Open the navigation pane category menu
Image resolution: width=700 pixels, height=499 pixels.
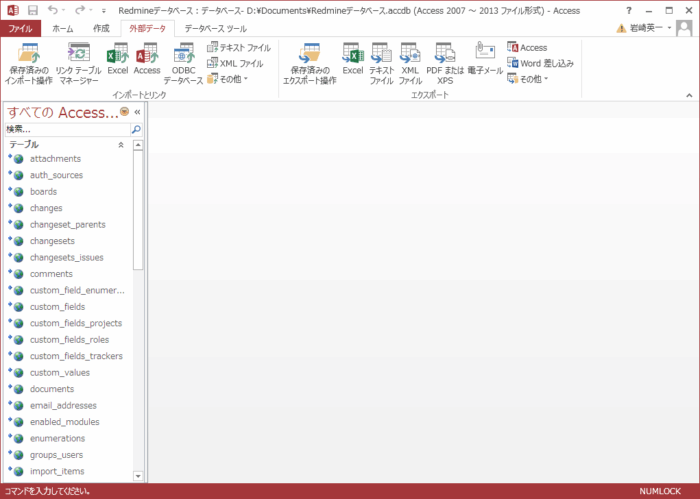pos(125,112)
